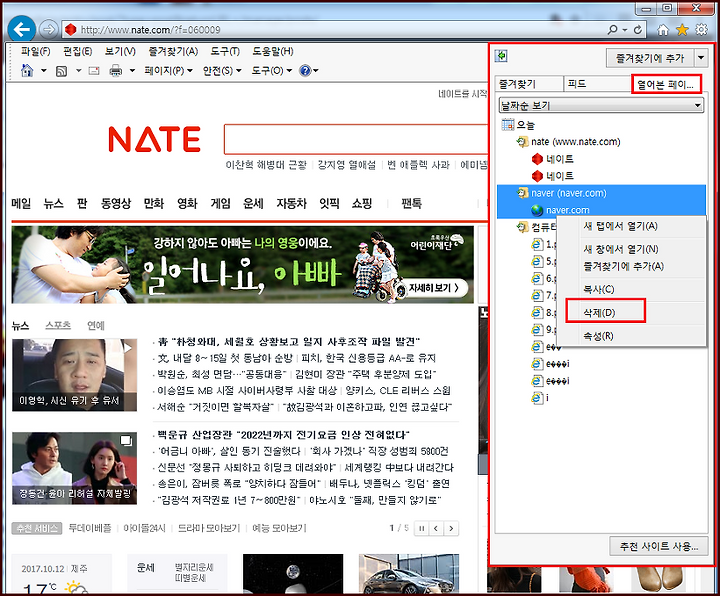Switch to the 열어본 페이... history tab
The image size is (720, 596).
pyautogui.click(x=666, y=84)
